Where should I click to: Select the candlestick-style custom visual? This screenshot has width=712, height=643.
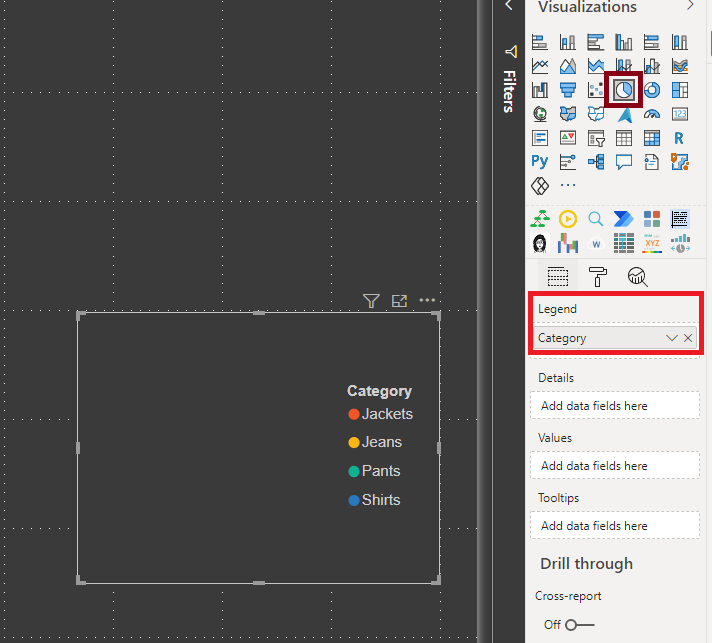click(568, 243)
